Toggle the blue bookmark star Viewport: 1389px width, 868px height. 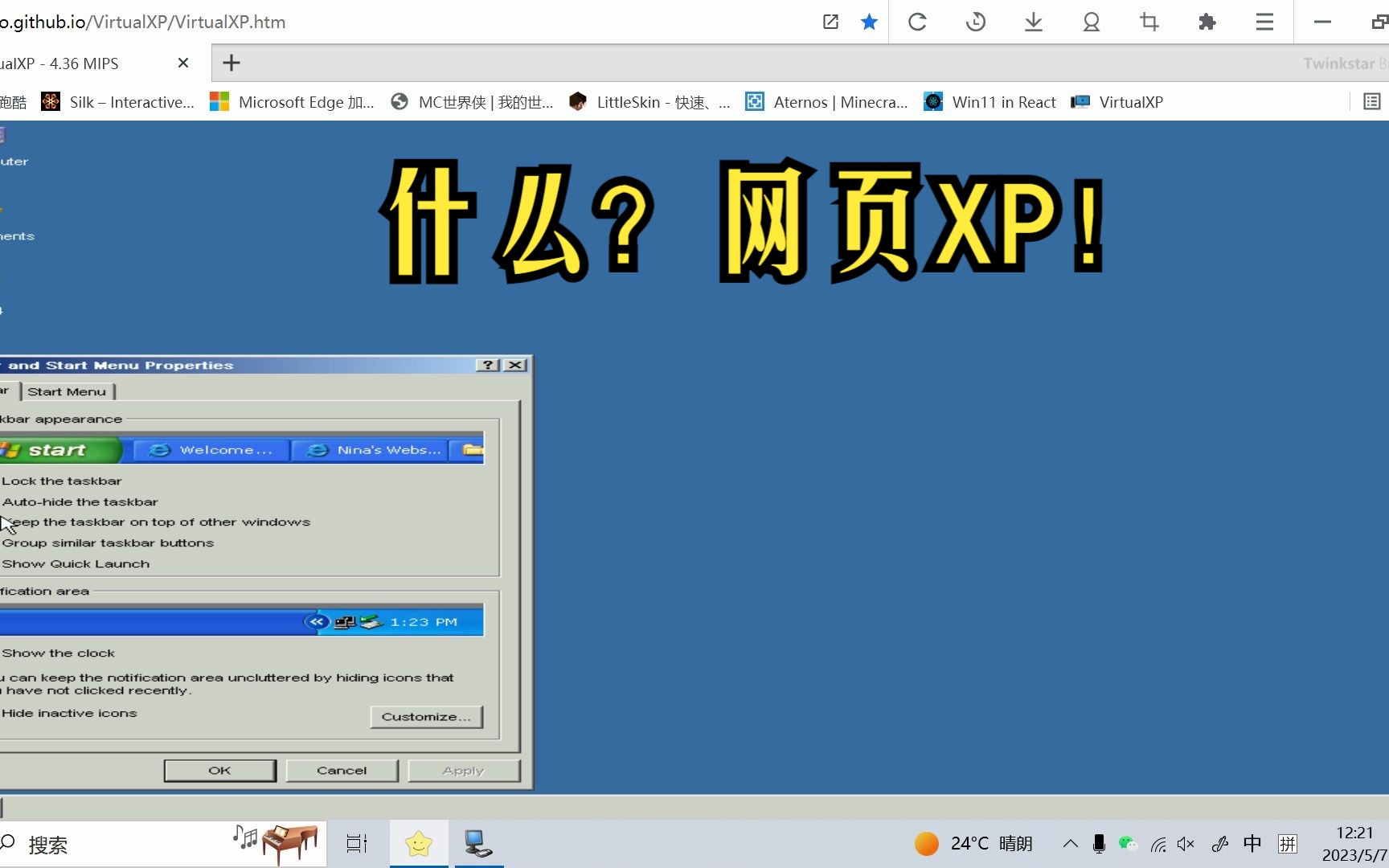click(x=869, y=22)
